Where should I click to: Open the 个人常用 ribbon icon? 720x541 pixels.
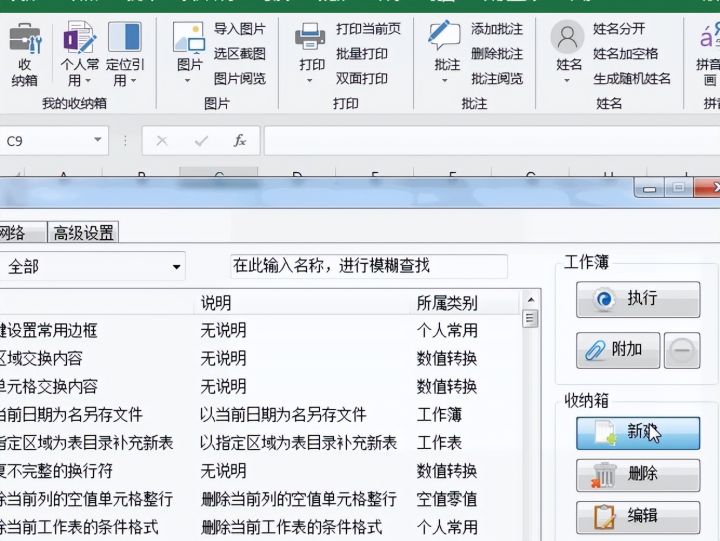click(80, 37)
